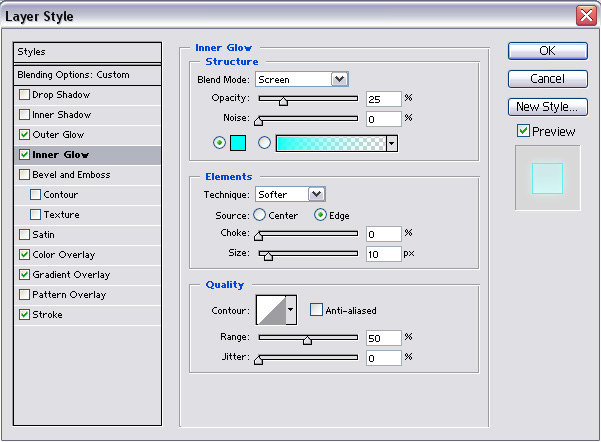Click the Size value input field

pyautogui.click(x=384, y=254)
